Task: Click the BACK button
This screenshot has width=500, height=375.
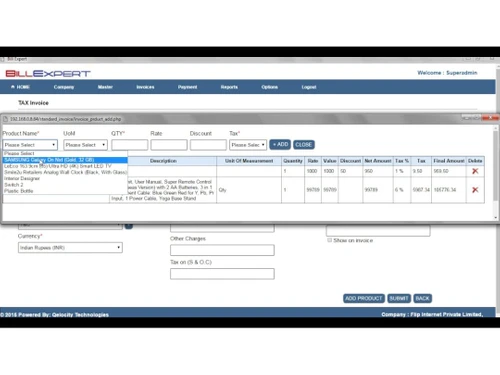Action: (422, 298)
